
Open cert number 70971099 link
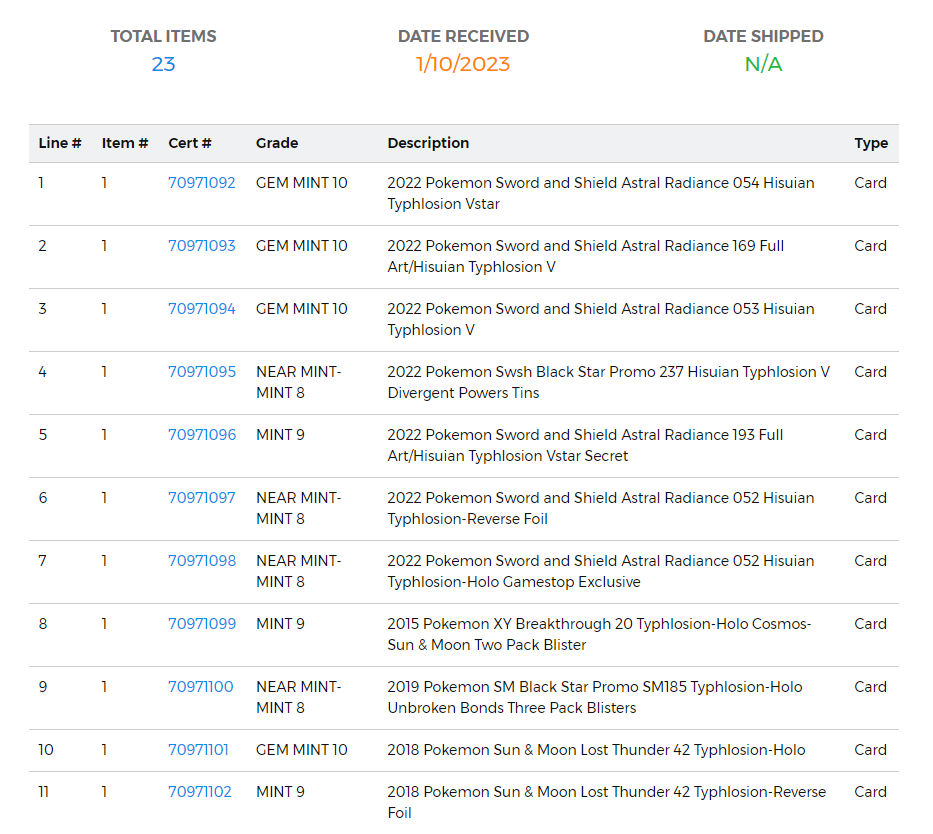point(202,624)
